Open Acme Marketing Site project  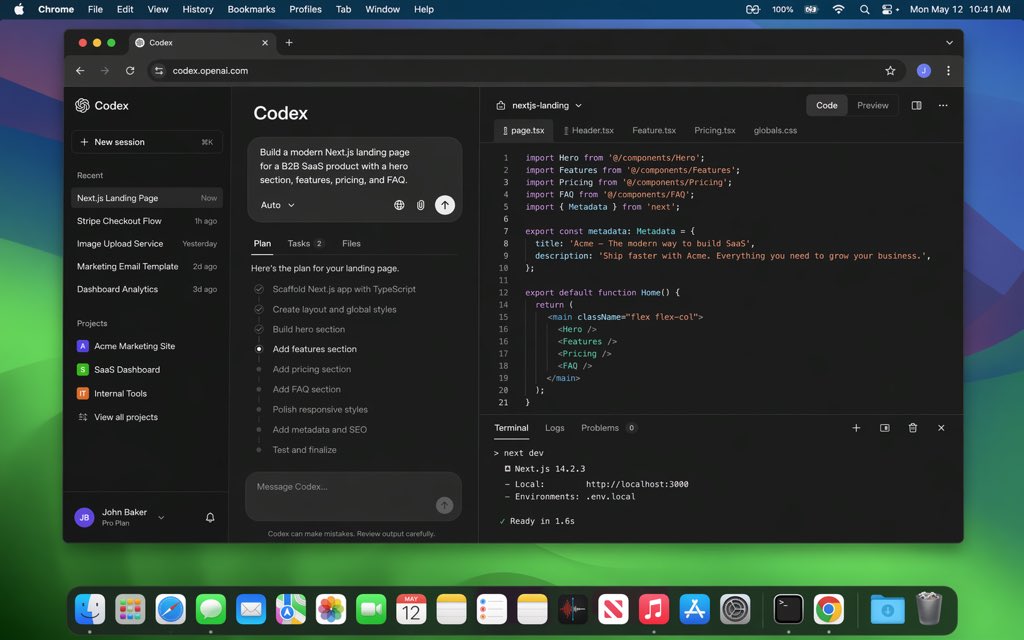point(127,346)
